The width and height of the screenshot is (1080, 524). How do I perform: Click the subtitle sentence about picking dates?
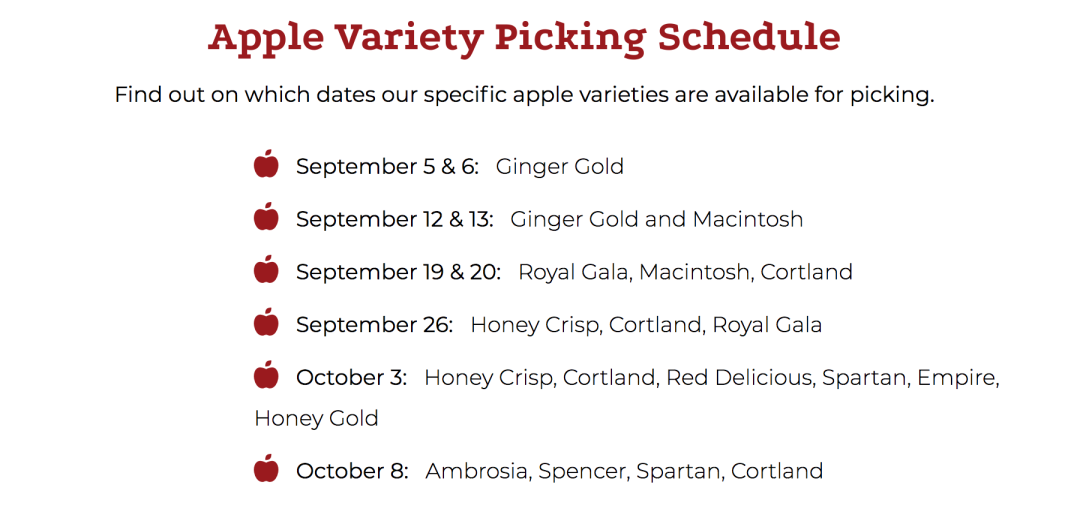pos(524,95)
